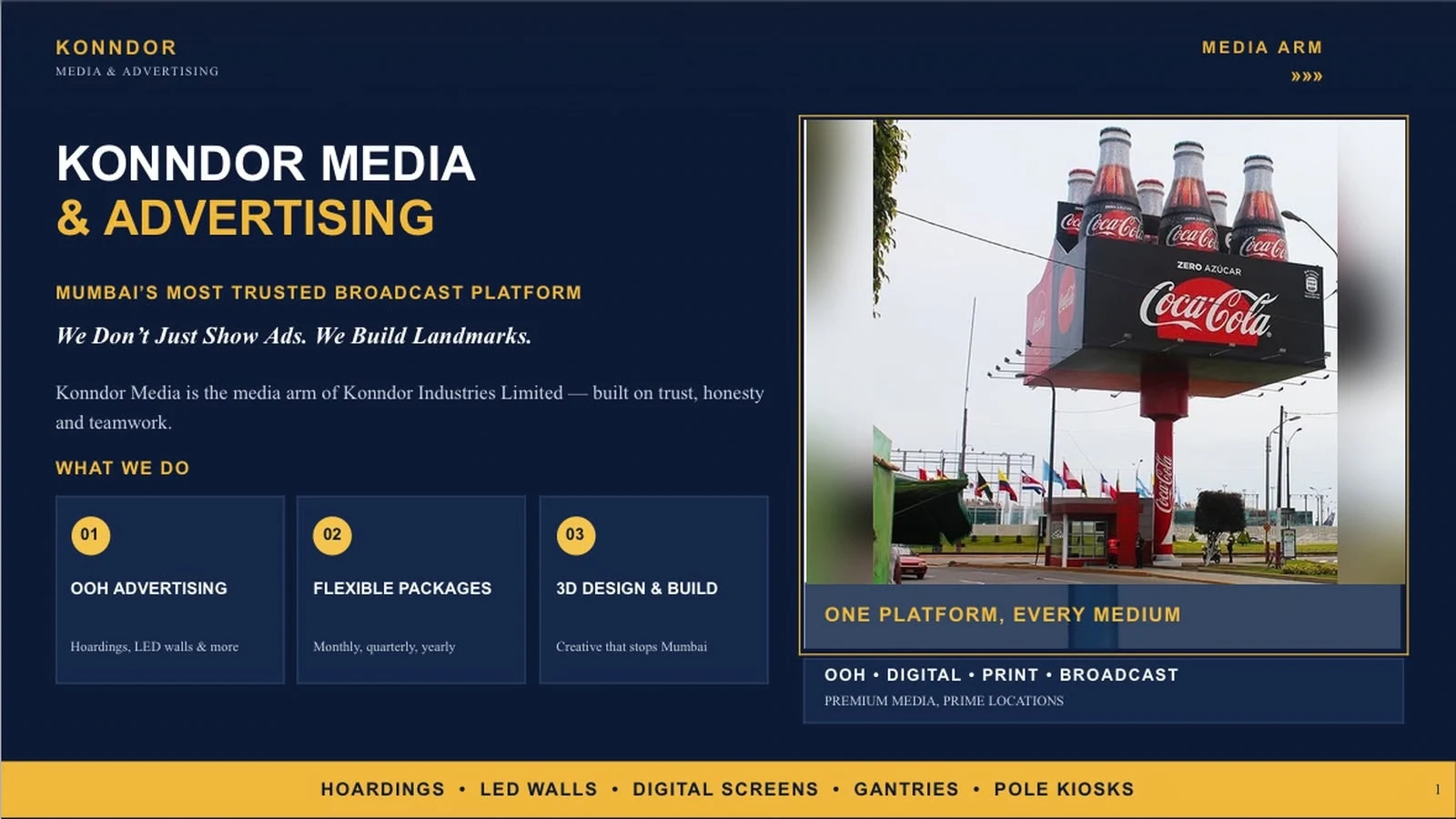Viewport: 1456px width, 819px height.
Task: Click GANTRIES in the bottom yellow bar
Action: pos(906,790)
